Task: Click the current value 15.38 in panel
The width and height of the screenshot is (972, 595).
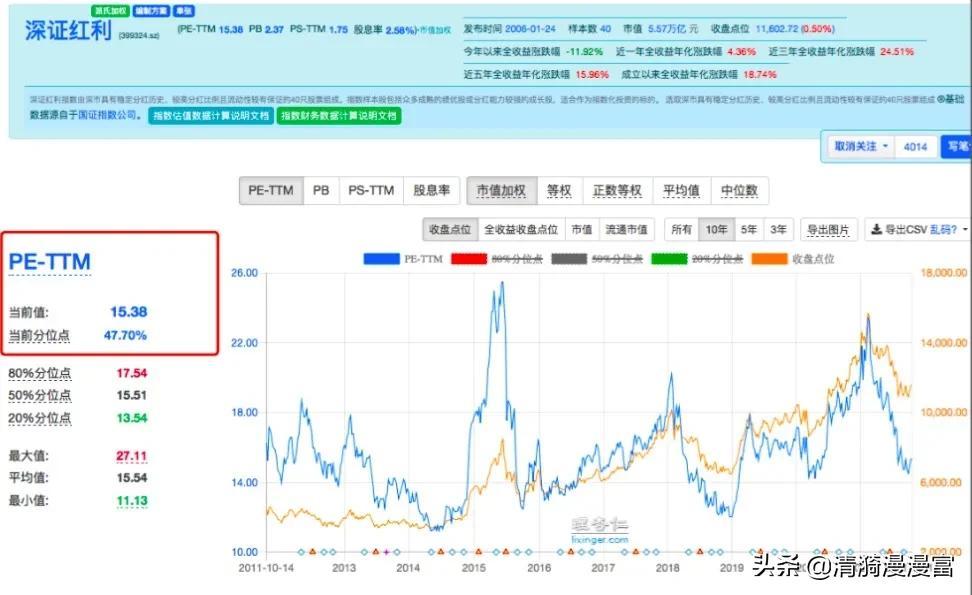Action: pyautogui.click(x=128, y=312)
